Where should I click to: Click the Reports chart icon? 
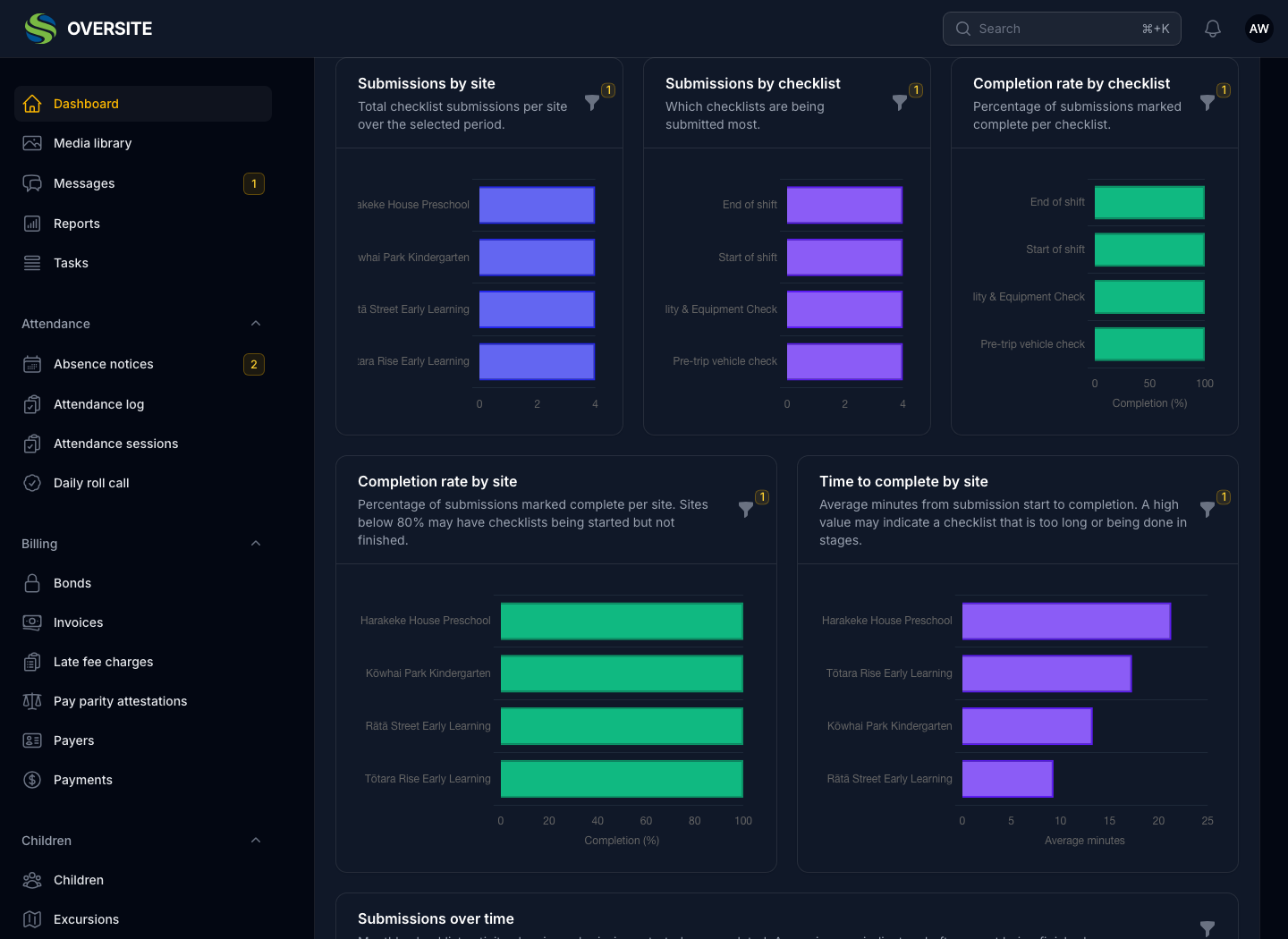(x=32, y=224)
